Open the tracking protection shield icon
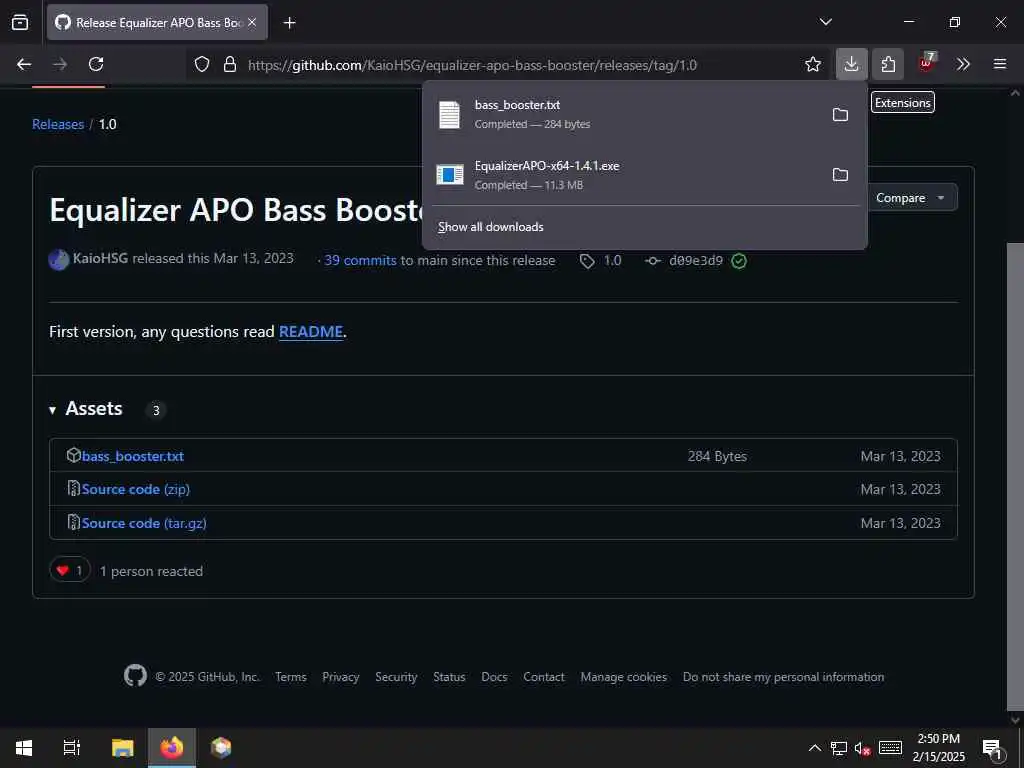Viewport: 1024px width, 768px height. click(x=202, y=64)
